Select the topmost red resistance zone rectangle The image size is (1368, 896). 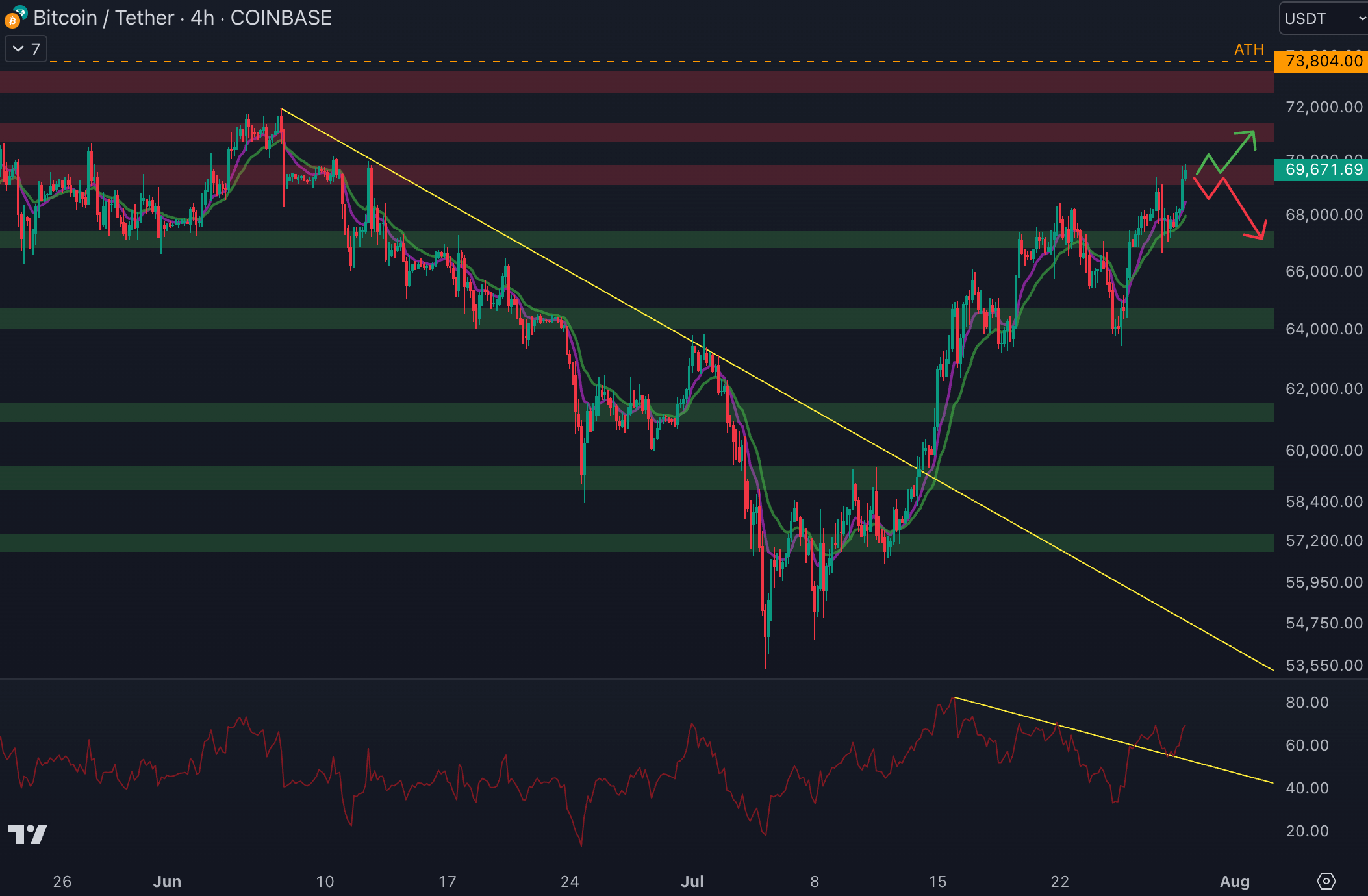pos(637,82)
